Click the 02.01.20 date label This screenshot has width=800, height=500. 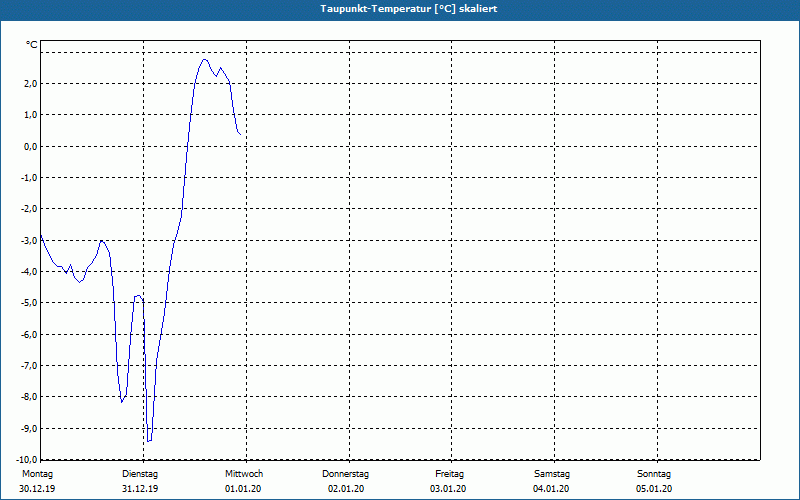(x=346, y=489)
